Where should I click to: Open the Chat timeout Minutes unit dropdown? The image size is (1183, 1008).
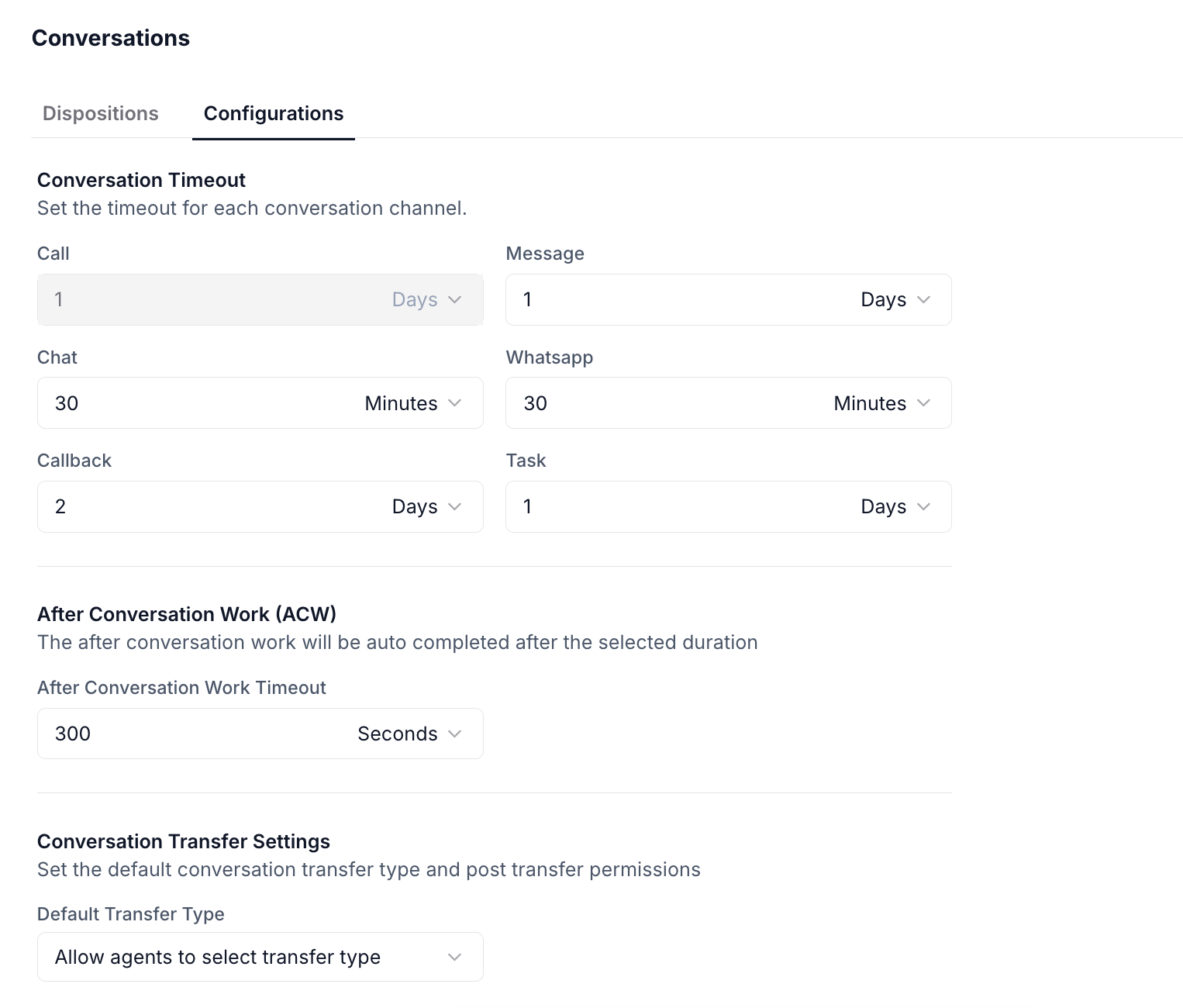point(412,403)
